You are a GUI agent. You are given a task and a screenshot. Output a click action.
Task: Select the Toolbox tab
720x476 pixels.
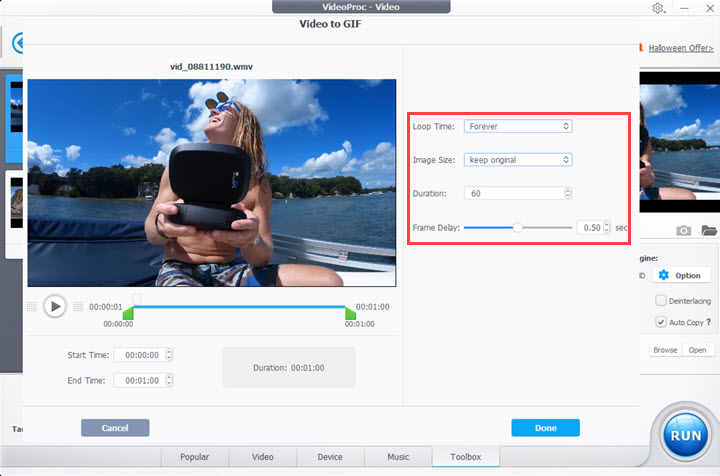pos(466,457)
